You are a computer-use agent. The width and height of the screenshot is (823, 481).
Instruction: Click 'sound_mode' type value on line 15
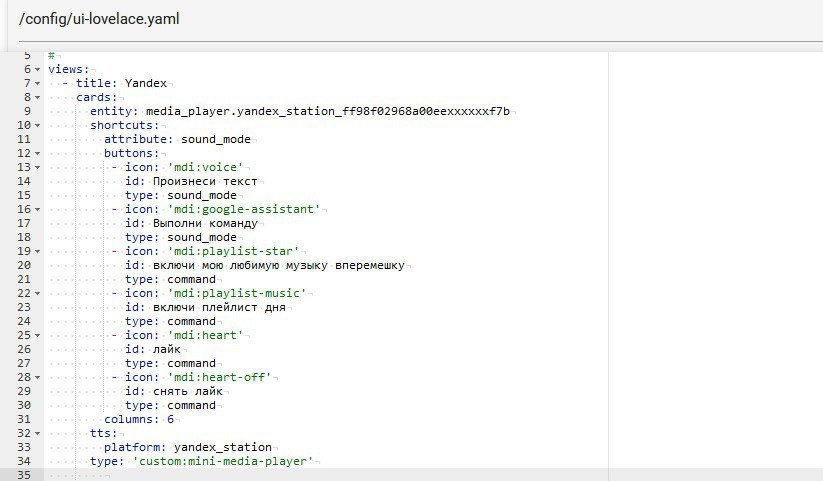pos(202,195)
